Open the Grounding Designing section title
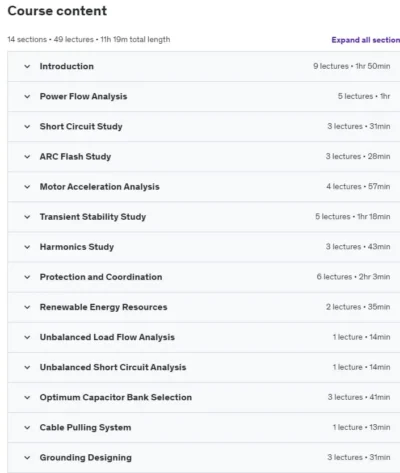The width and height of the screenshot is (400, 473). 86,457
